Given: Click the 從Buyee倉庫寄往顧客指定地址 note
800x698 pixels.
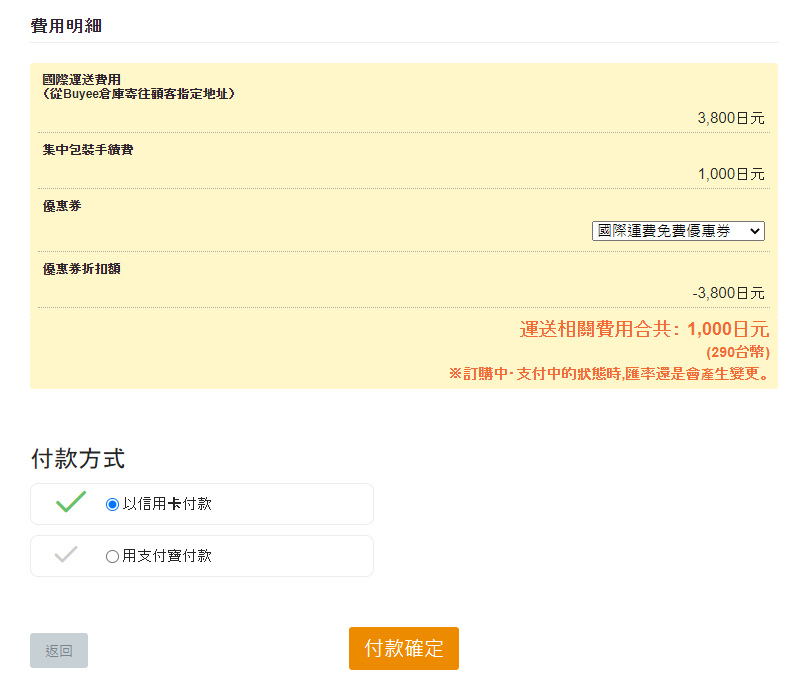Looking at the screenshot, I should pos(139,94).
